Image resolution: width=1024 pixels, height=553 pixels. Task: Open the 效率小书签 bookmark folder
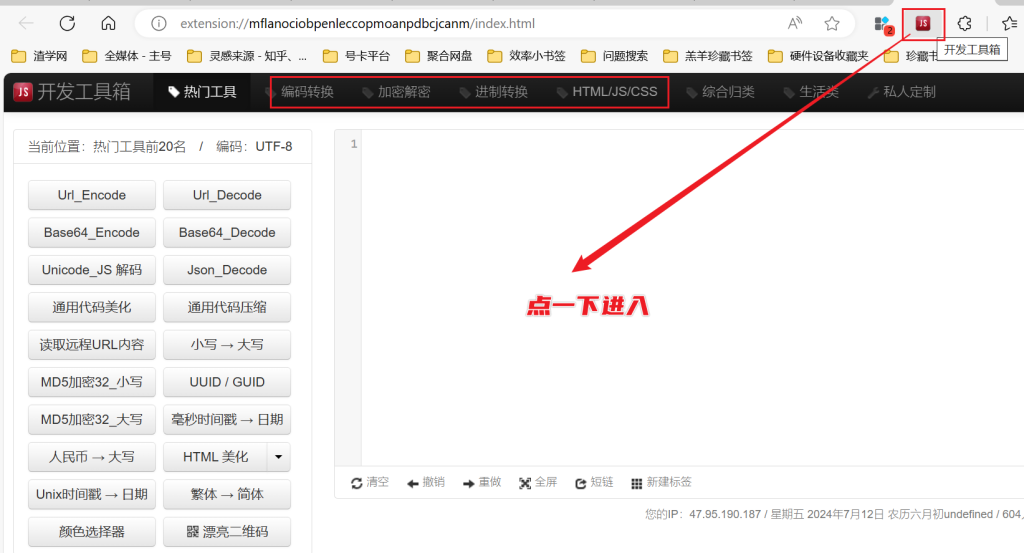coord(526,56)
